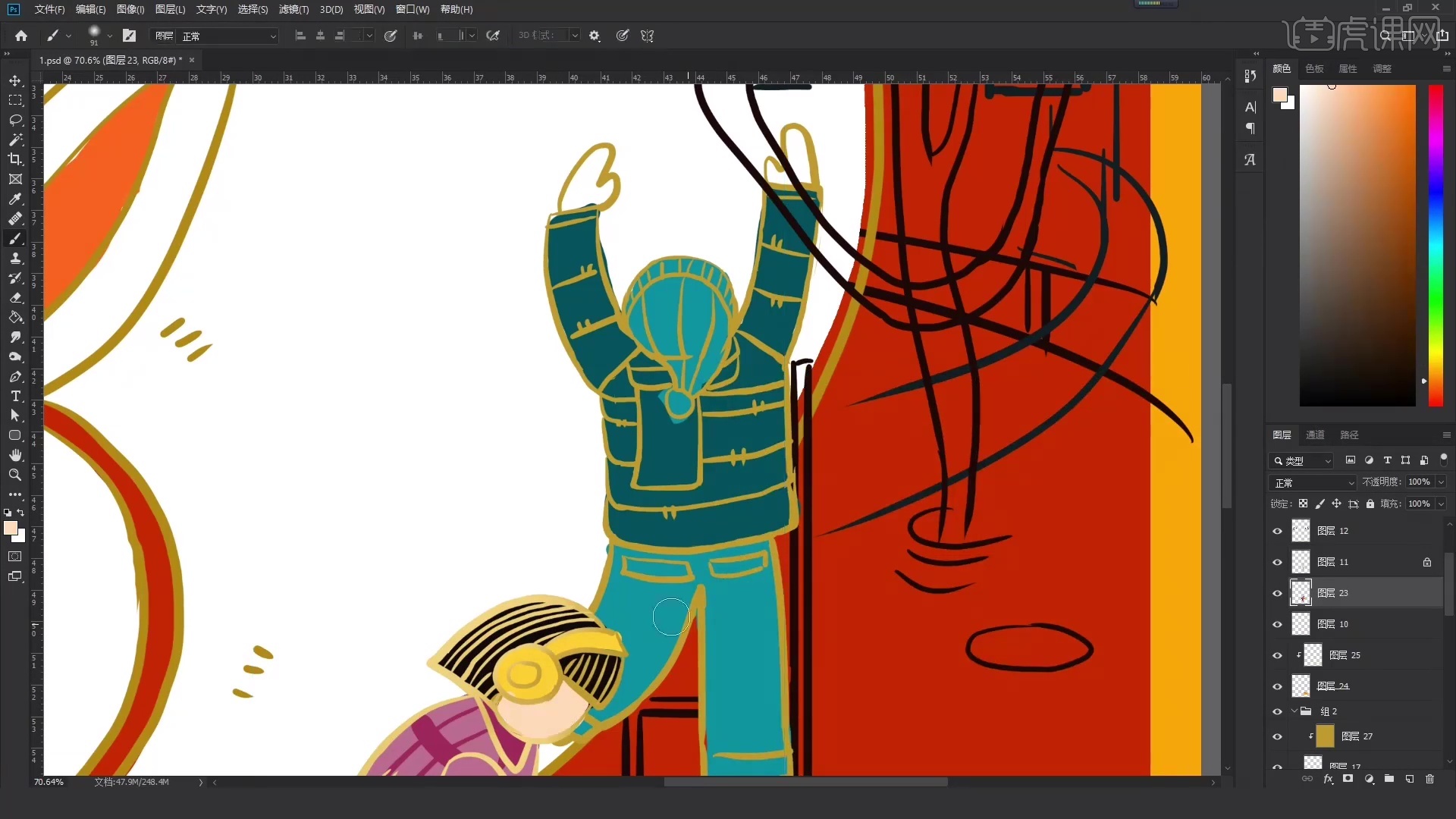This screenshot has height=819, width=1456.
Task: Pick a color in the color field
Action: [1357, 245]
